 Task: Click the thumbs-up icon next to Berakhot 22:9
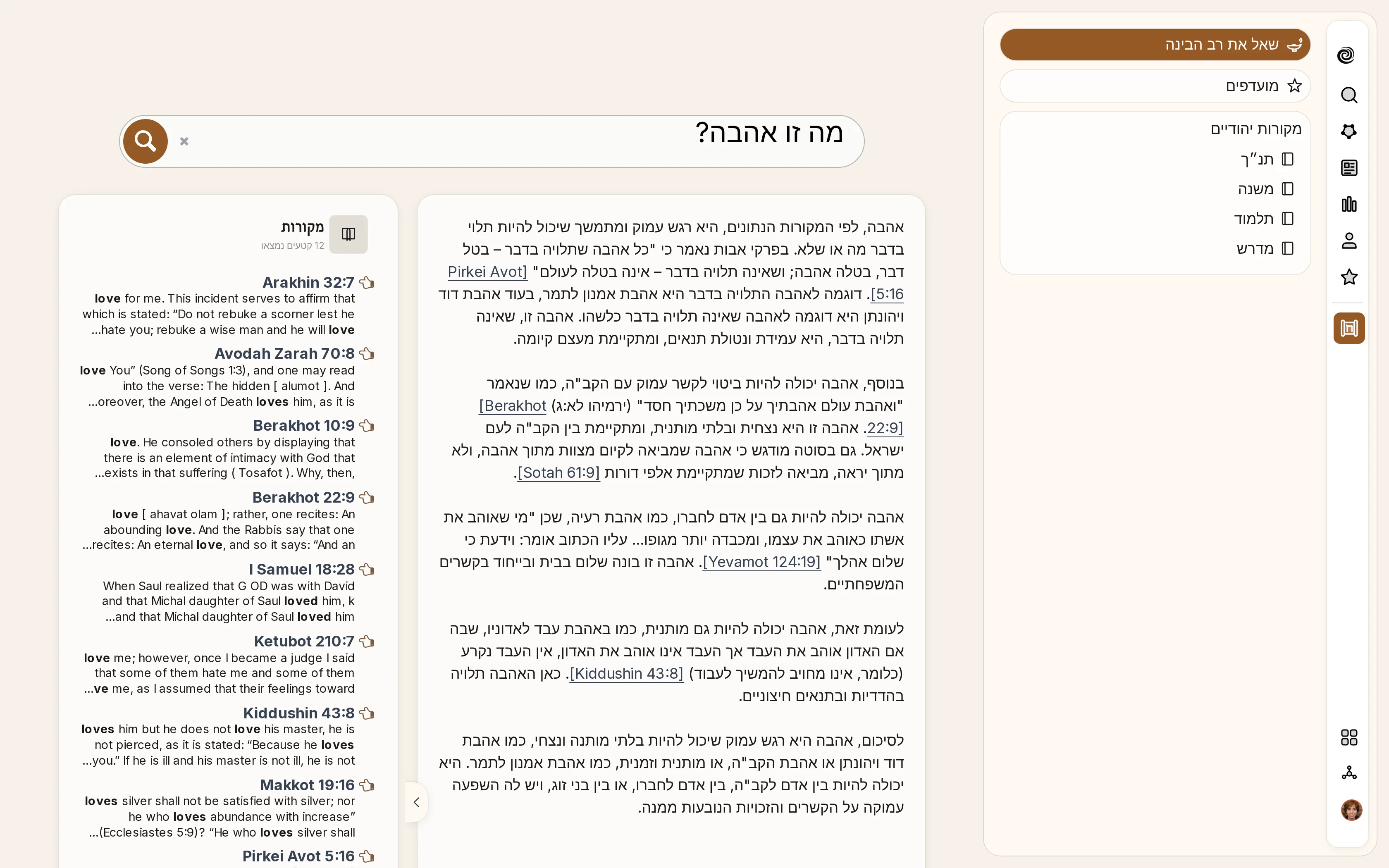(367, 498)
